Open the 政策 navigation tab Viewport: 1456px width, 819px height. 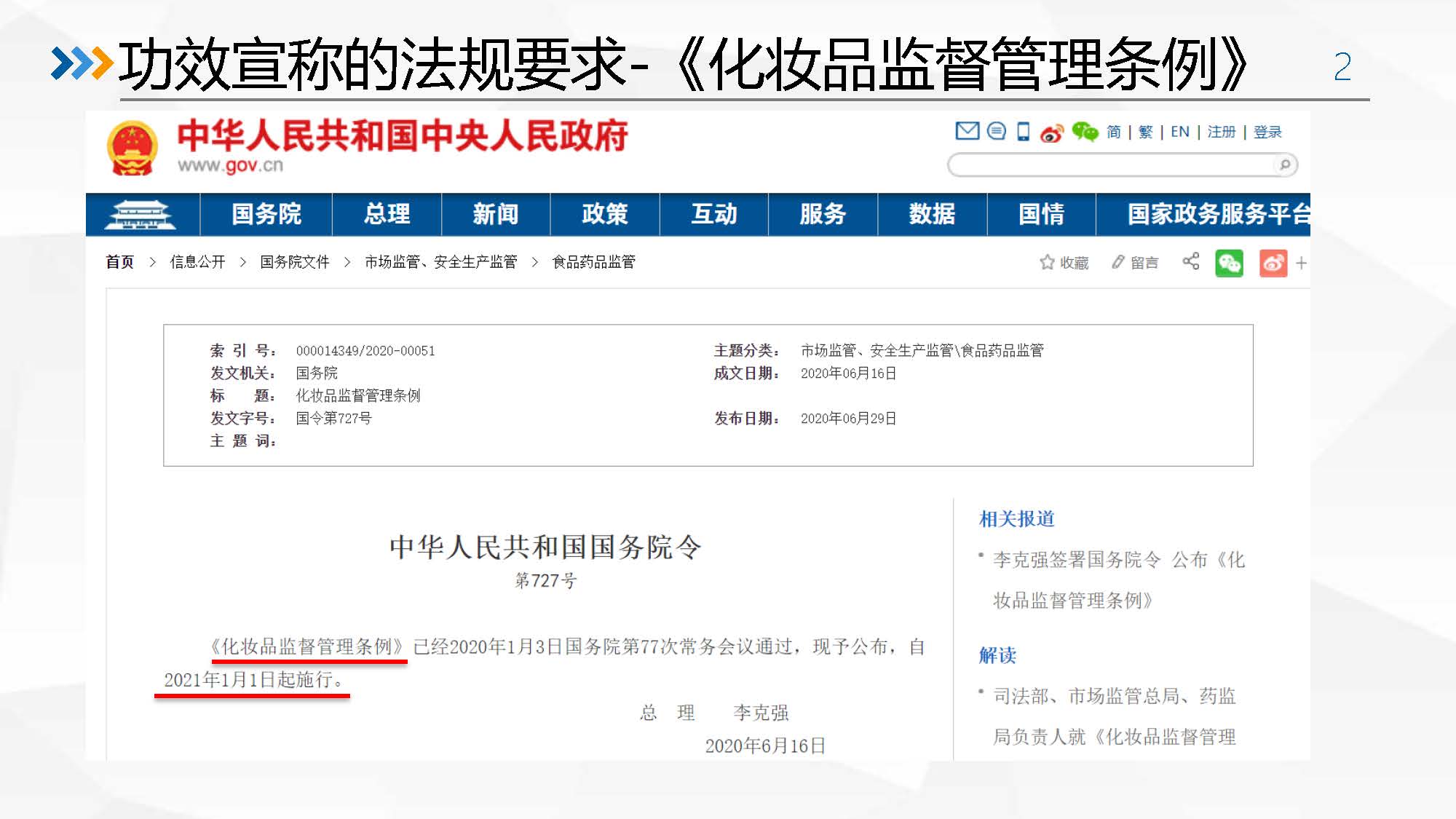click(x=604, y=214)
